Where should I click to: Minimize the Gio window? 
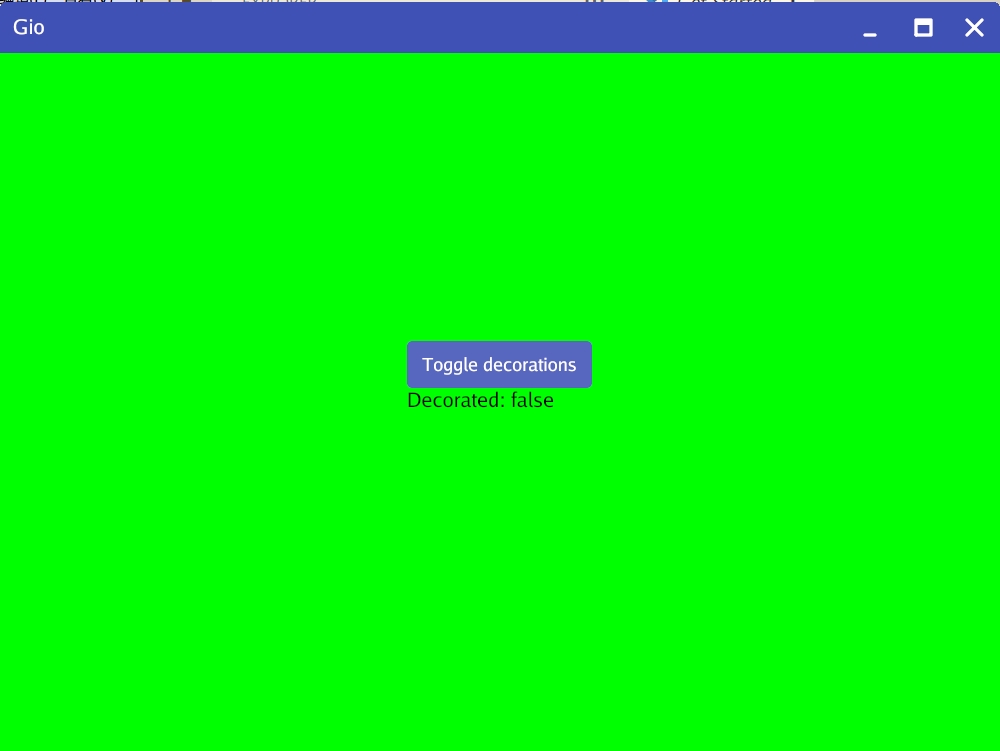(x=870, y=28)
